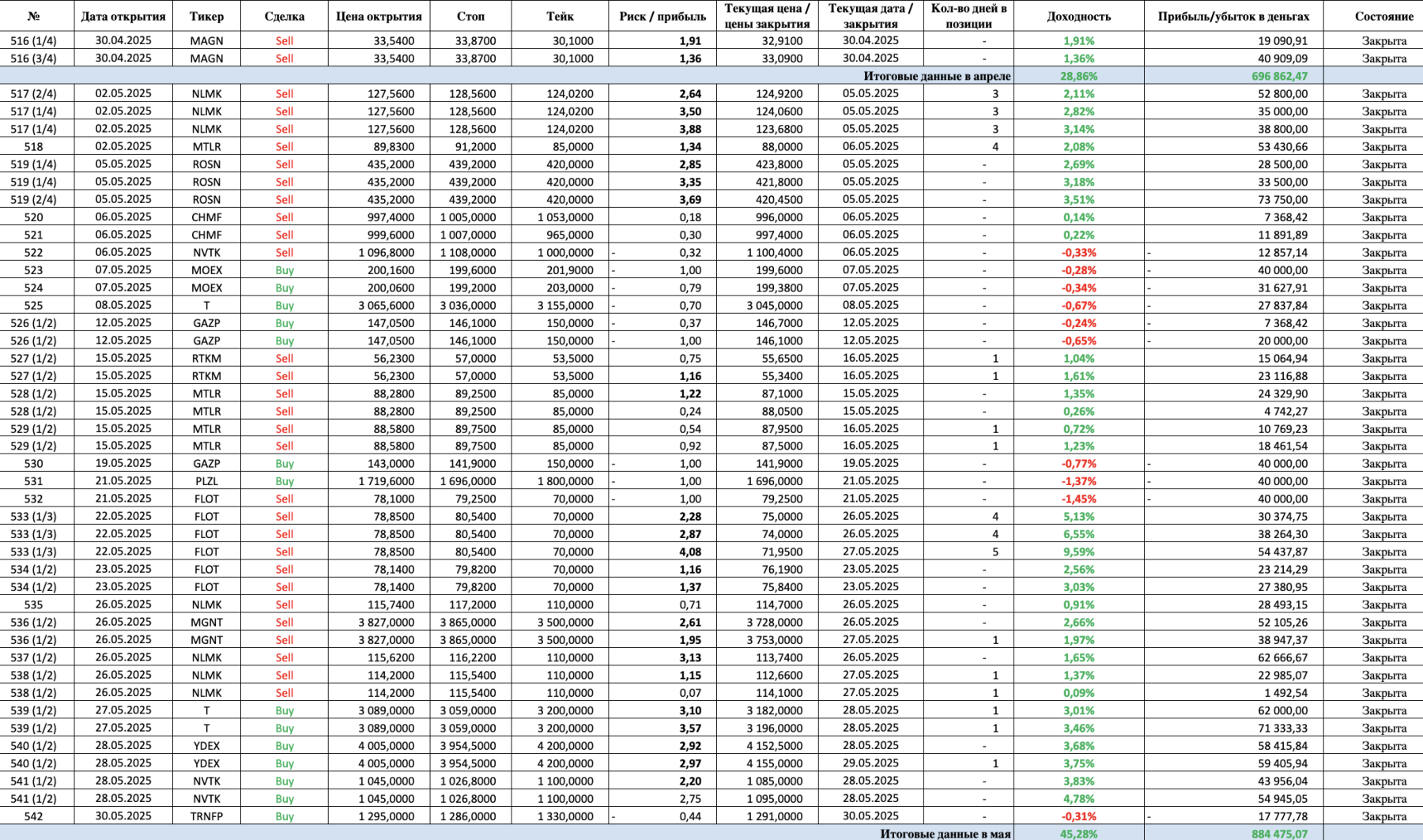Select the "Итоговые данные в апреле" cell
Image resolution: width=1423 pixels, height=840 pixels.
[937, 76]
